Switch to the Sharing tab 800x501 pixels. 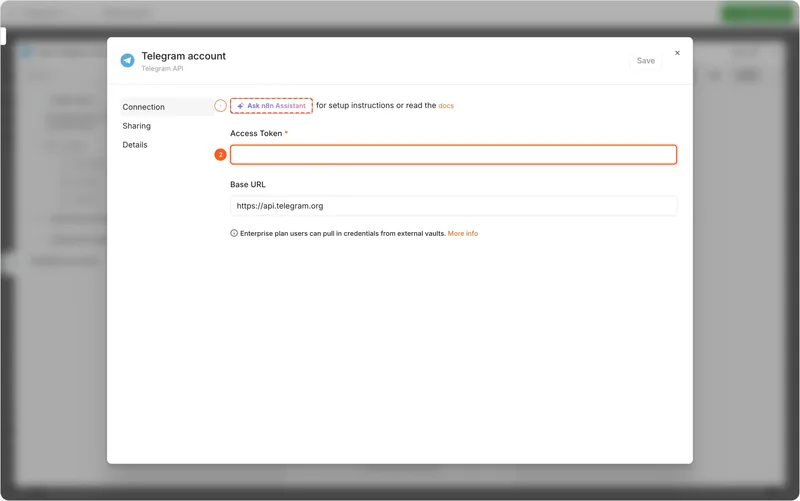click(136, 126)
